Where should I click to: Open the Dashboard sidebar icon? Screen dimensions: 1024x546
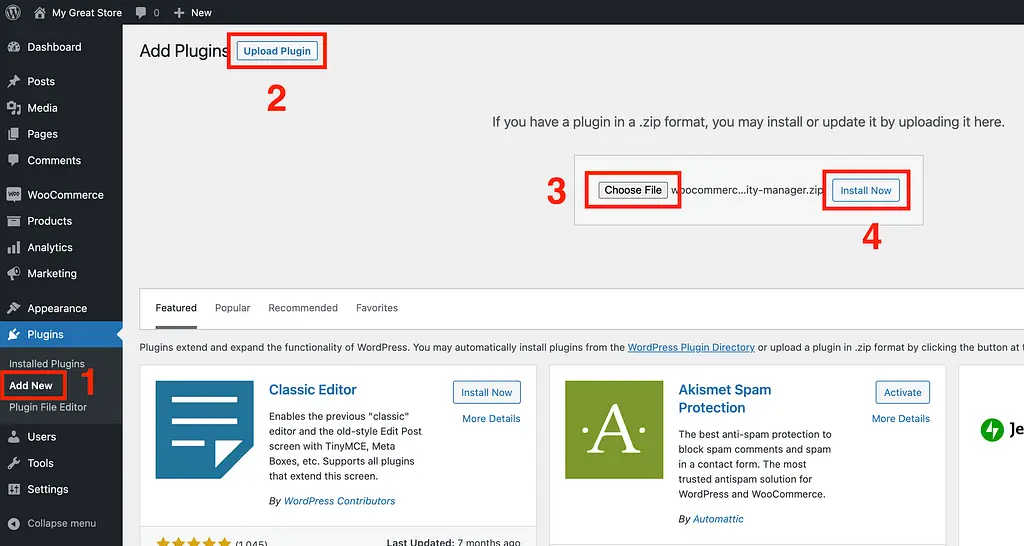point(14,47)
